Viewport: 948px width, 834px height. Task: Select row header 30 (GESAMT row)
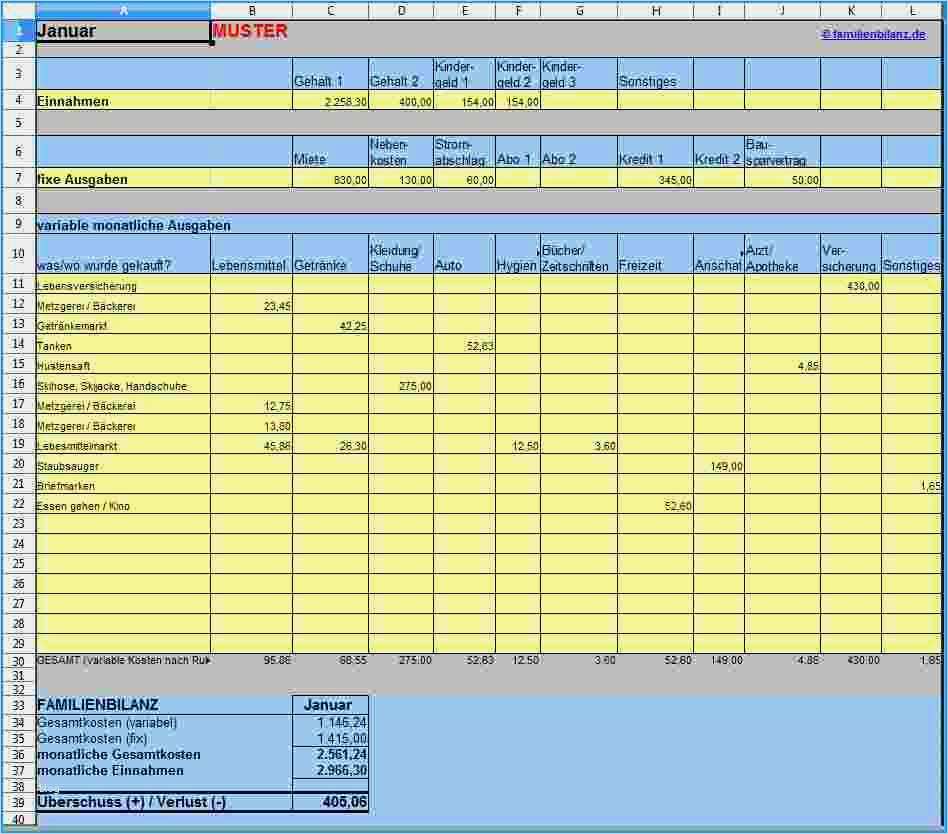tap(18, 660)
